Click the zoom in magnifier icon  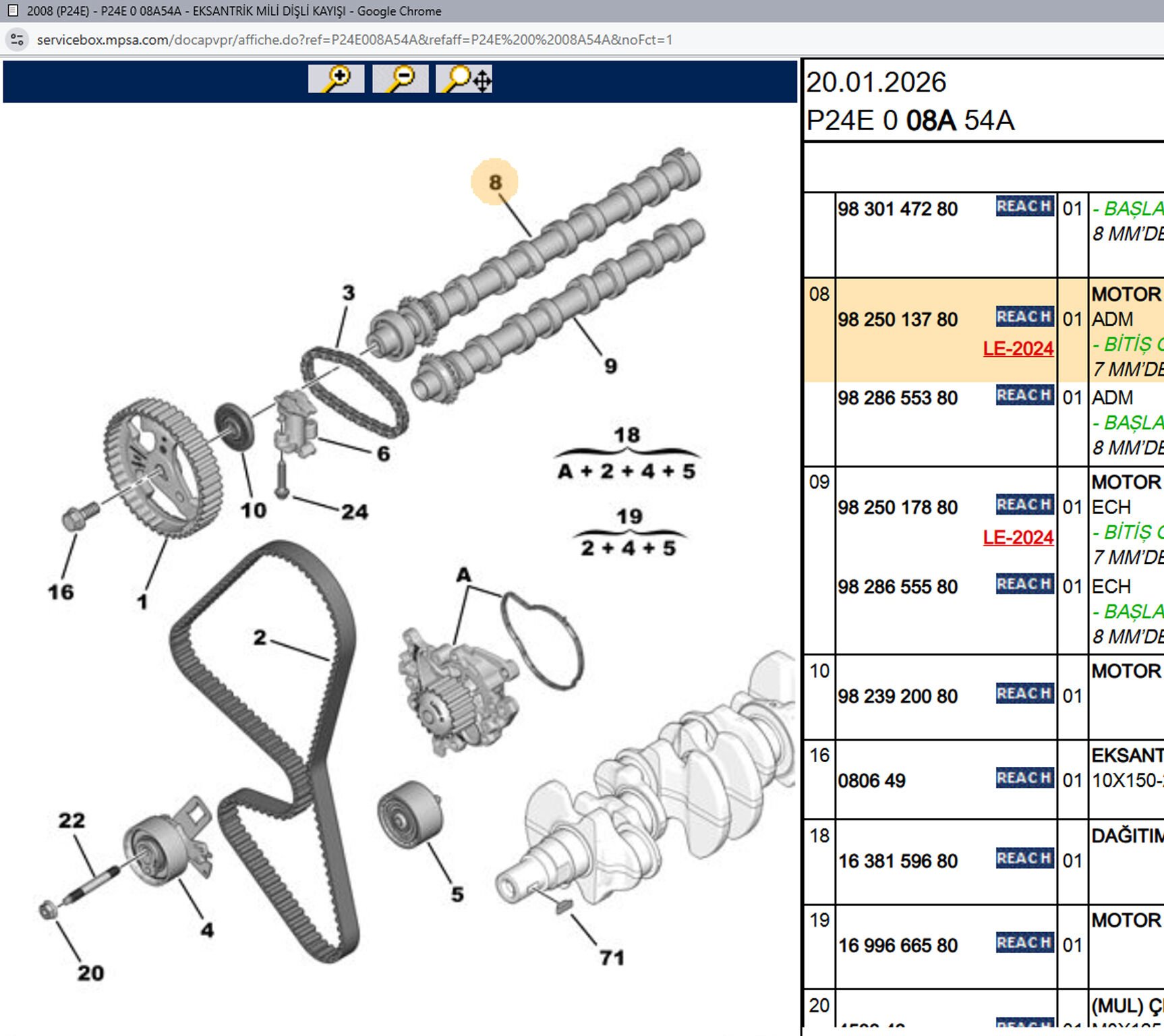(x=336, y=79)
